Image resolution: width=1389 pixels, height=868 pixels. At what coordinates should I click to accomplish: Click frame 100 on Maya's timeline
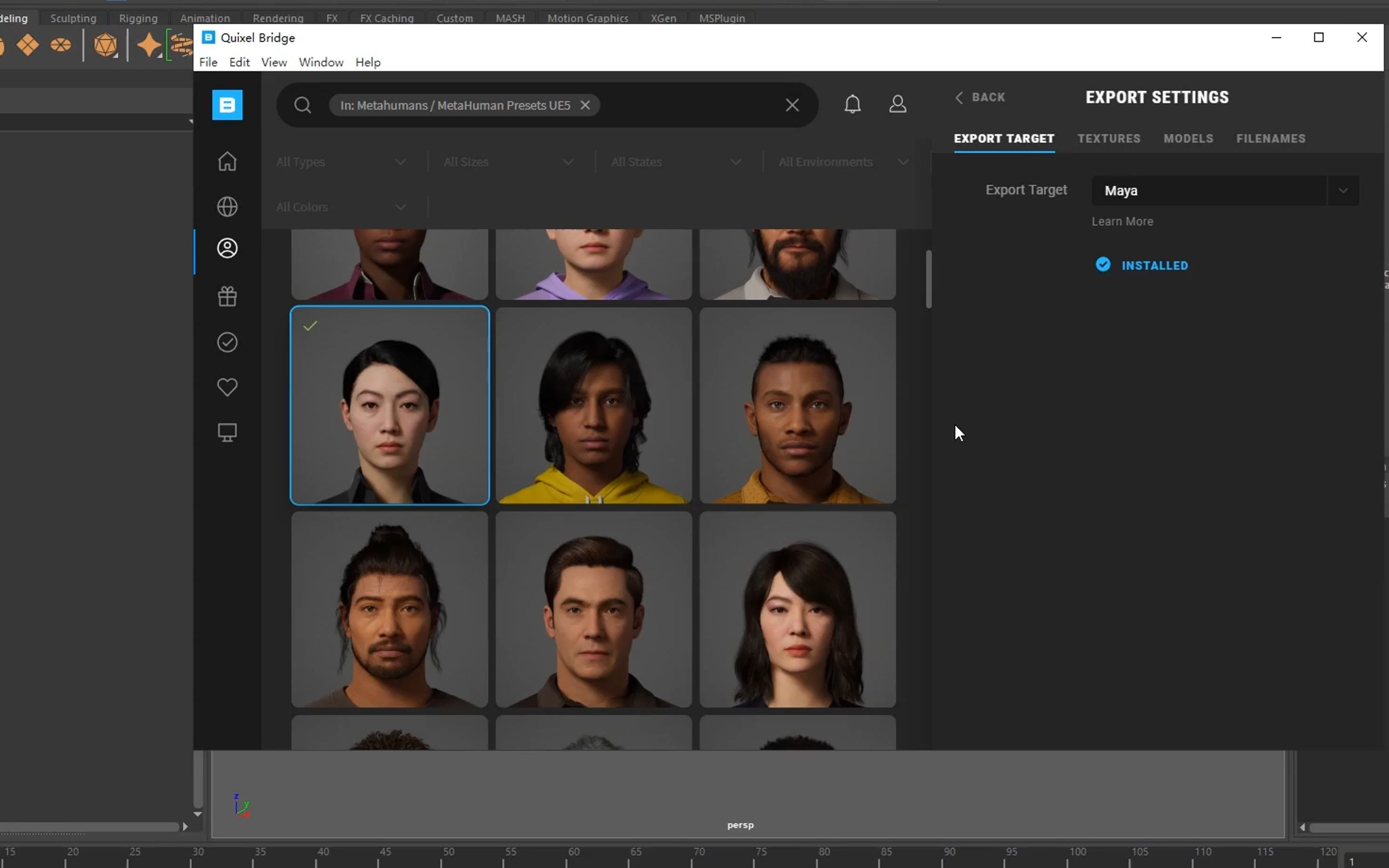[1077, 852]
